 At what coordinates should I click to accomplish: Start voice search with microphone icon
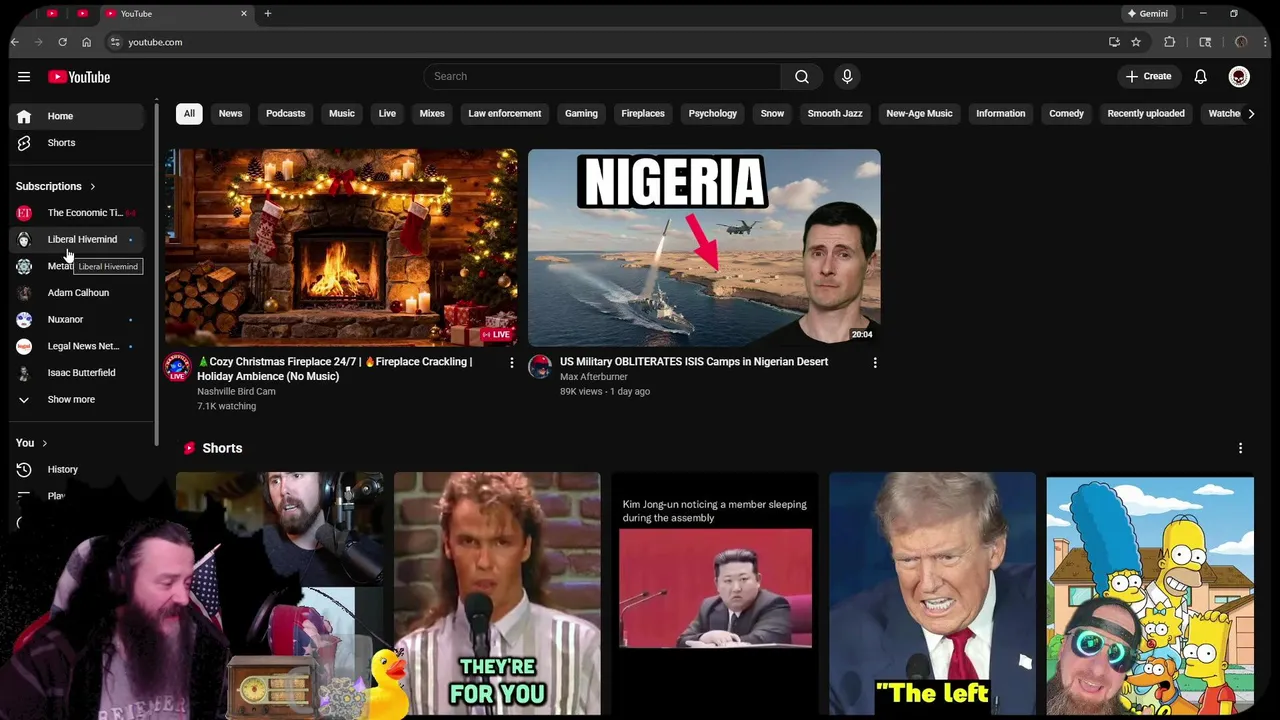pyautogui.click(x=847, y=77)
